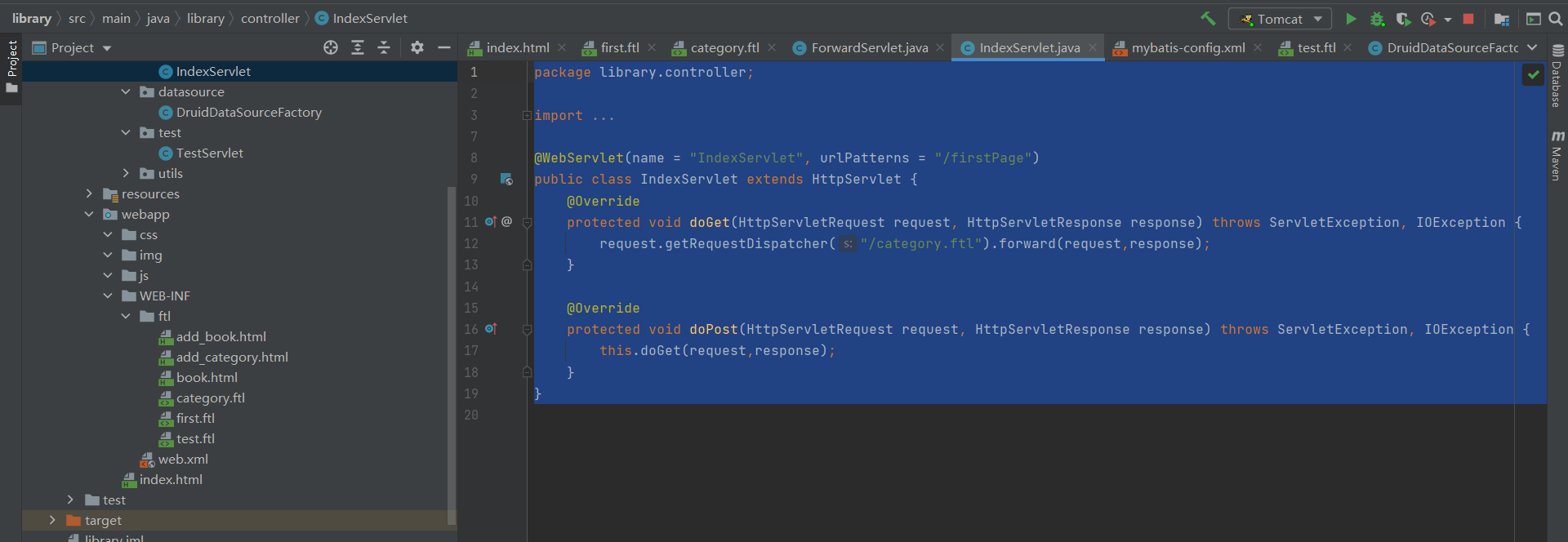
Task: Collapse the WEB-INF folder
Action: (x=108, y=295)
